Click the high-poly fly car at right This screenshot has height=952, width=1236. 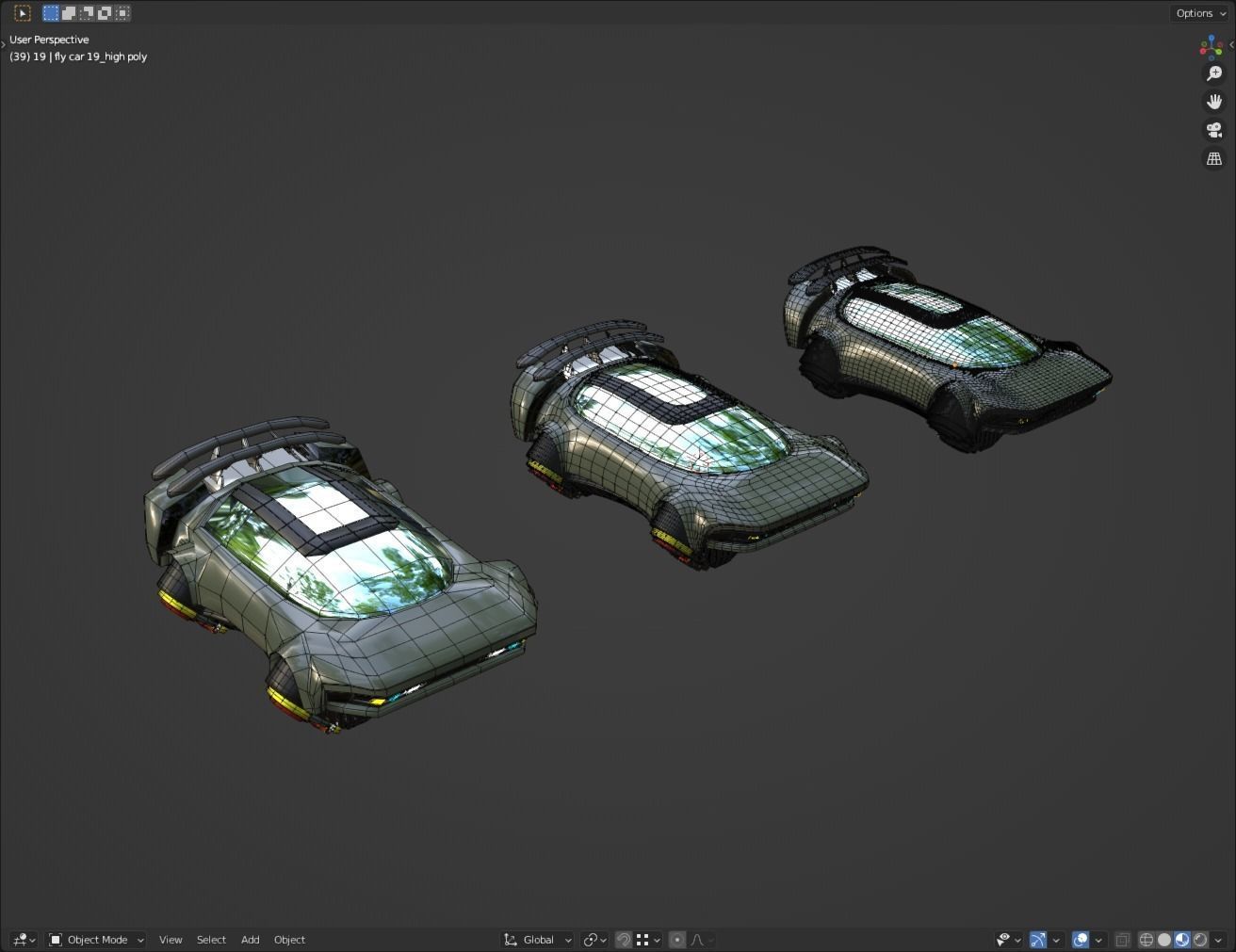(x=947, y=348)
